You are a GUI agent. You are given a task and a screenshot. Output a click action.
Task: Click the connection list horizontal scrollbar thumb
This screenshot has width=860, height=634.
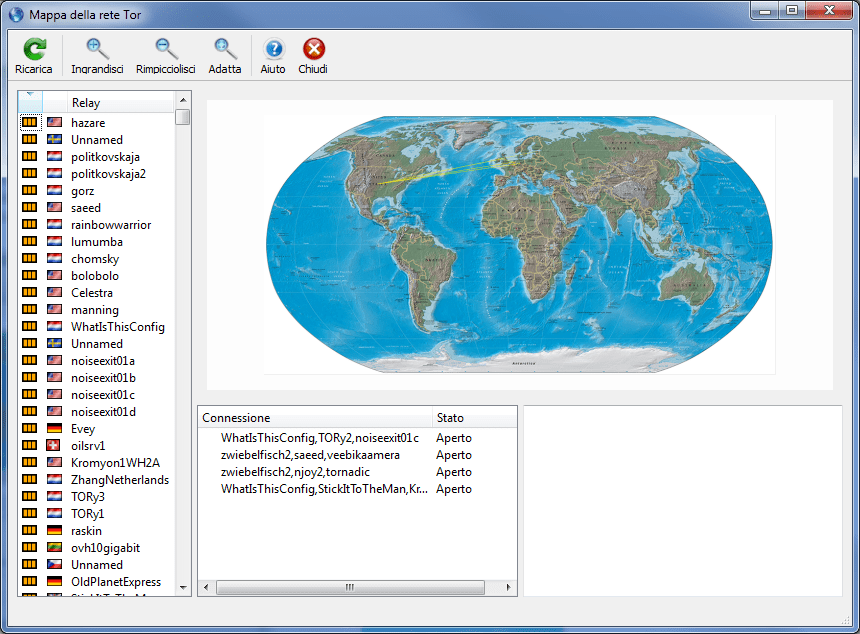350,587
